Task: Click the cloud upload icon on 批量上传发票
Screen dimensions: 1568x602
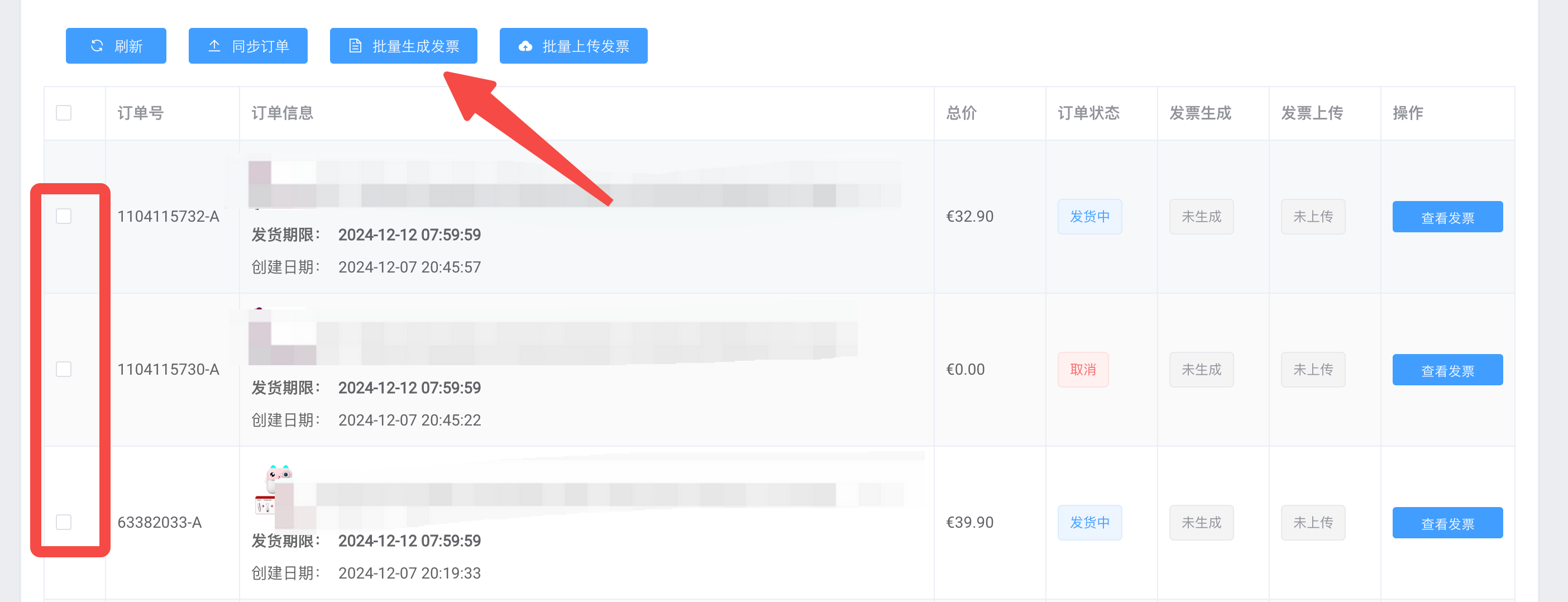Action: [525, 46]
